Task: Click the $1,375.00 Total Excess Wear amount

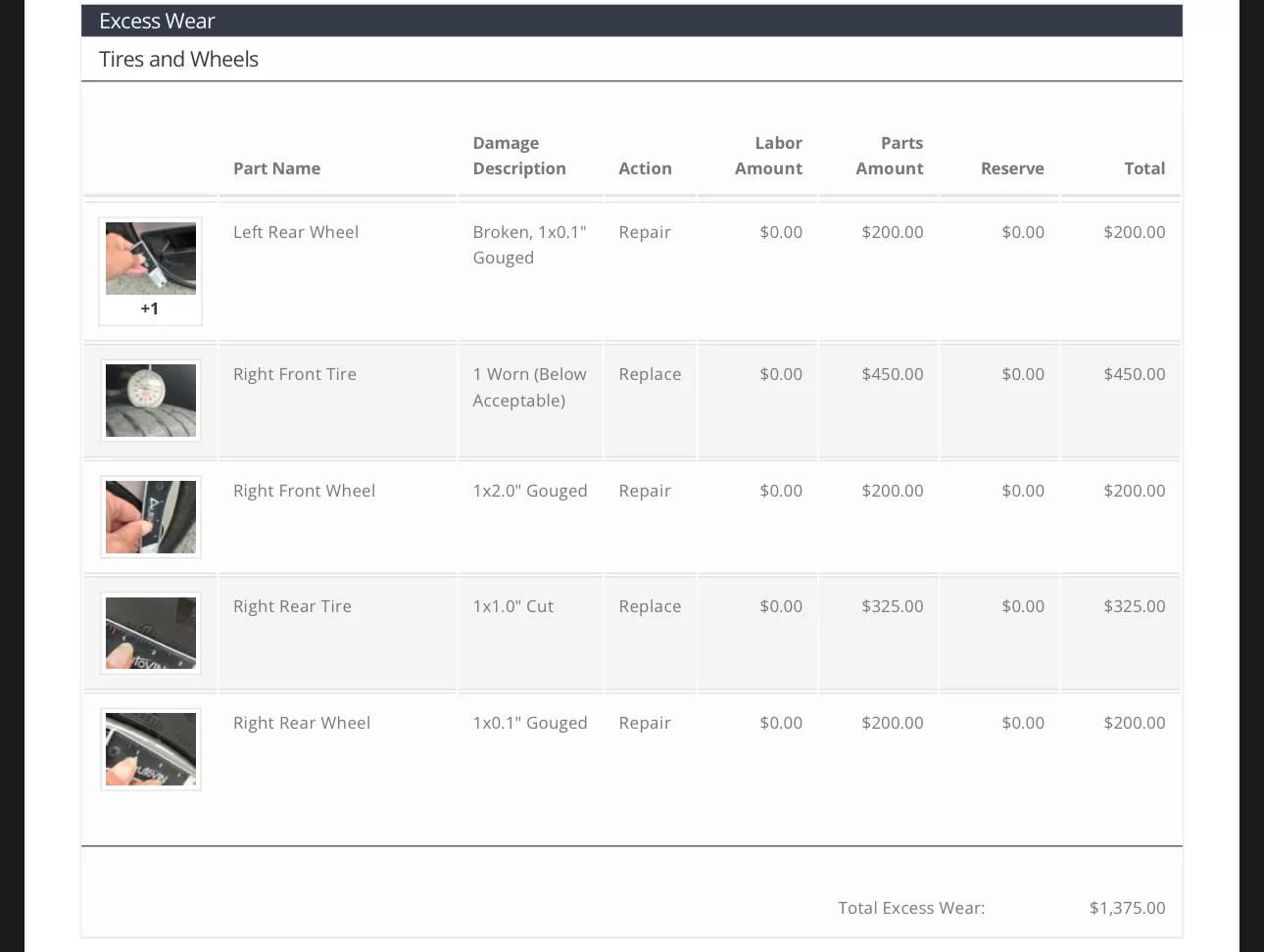Action: 1128,908
